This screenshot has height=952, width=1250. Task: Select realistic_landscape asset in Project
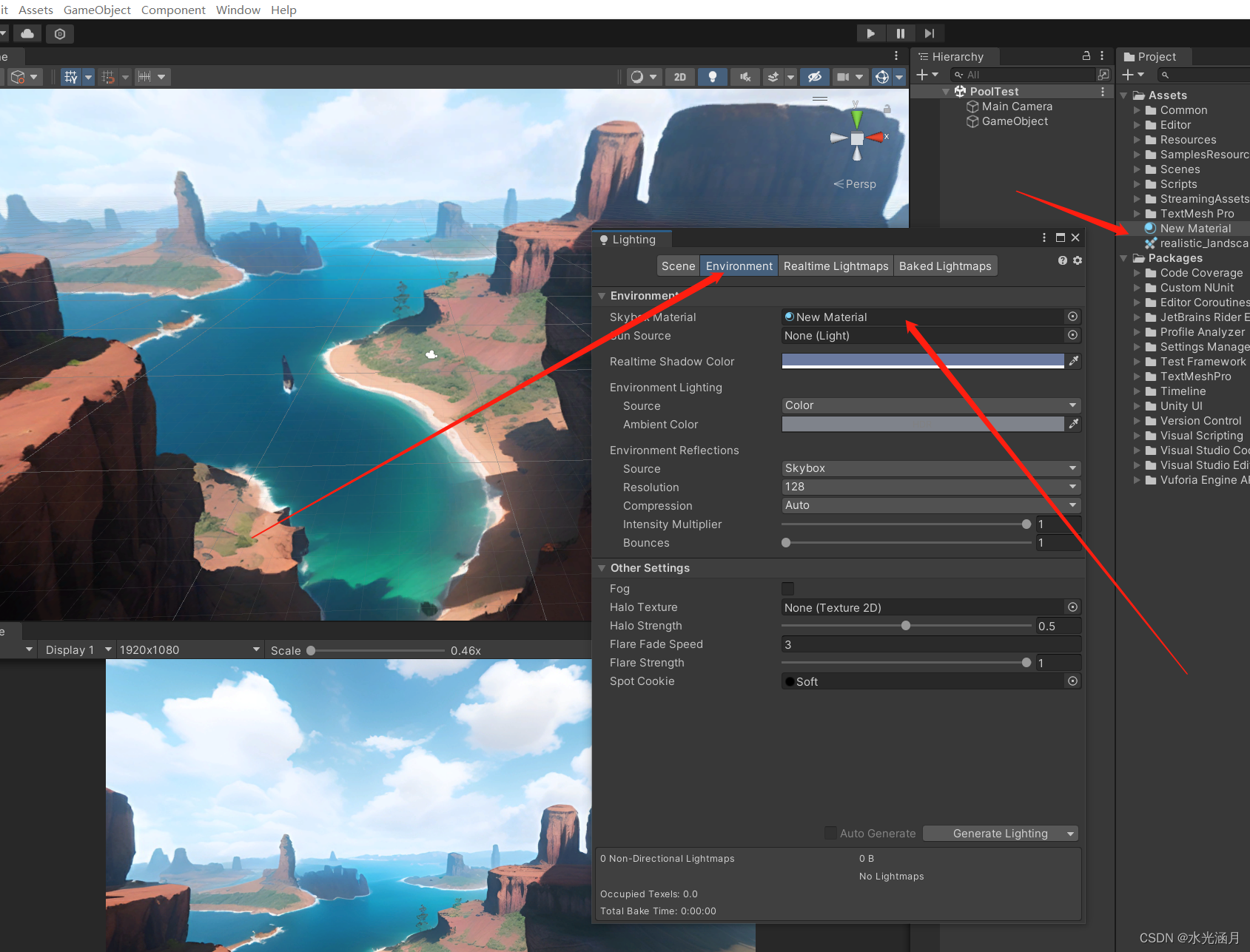pyautogui.click(x=1197, y=243)
